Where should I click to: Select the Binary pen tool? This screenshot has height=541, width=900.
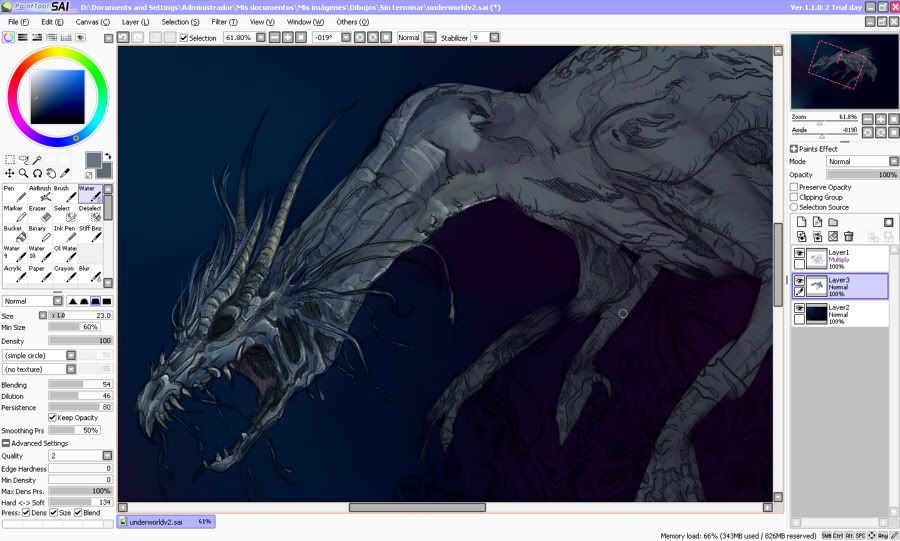(x=40, y=233)
